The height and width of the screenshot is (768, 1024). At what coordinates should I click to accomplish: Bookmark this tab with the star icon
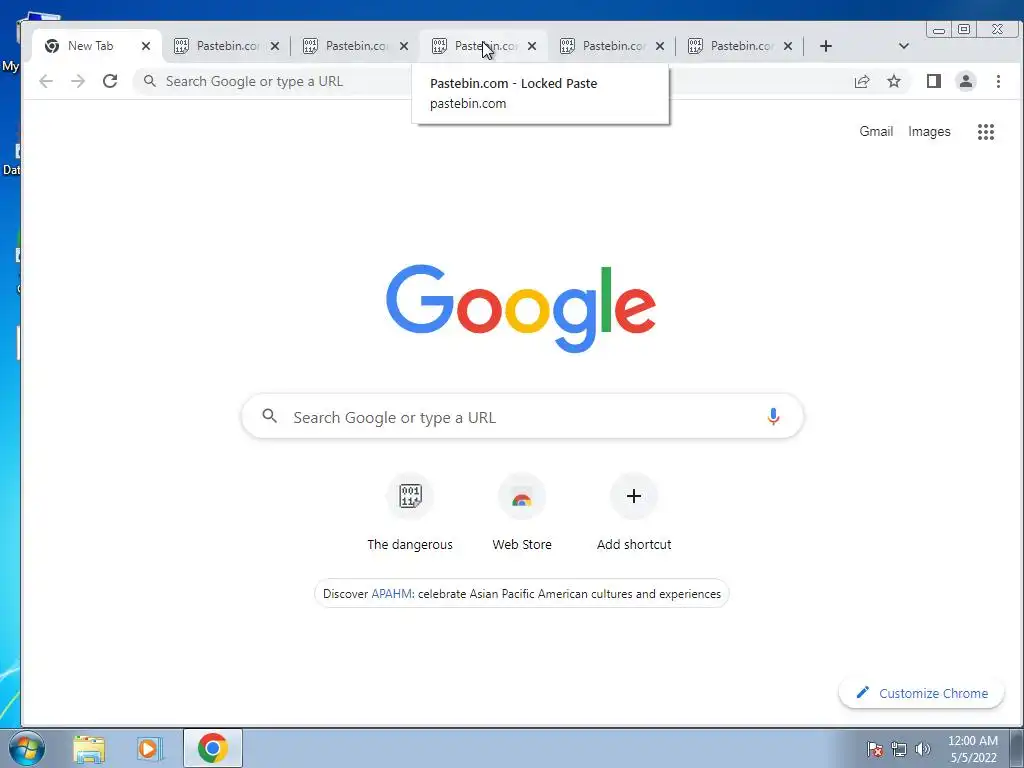coord(894,81)
